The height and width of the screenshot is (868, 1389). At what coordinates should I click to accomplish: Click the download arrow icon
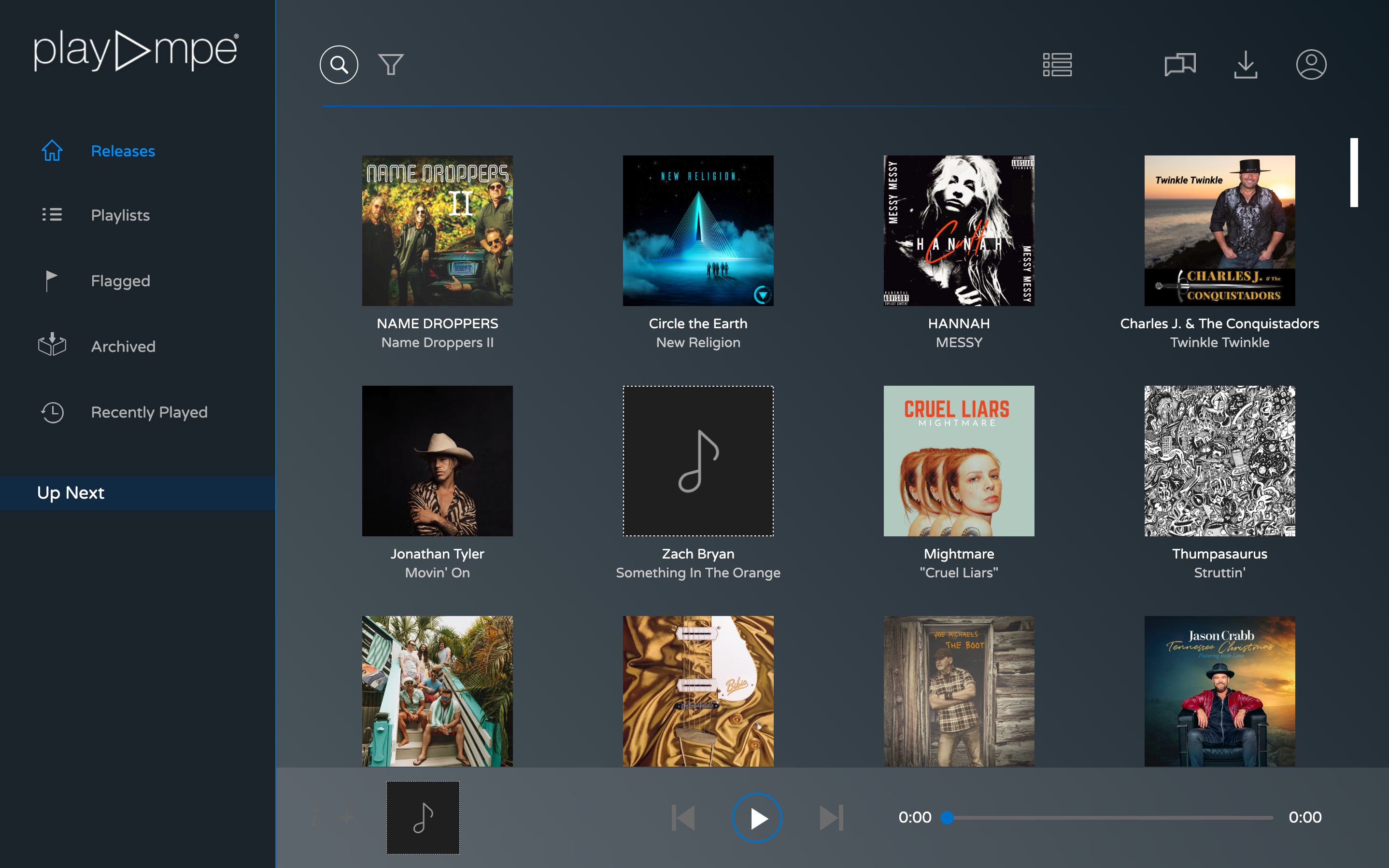[1246, 64]
